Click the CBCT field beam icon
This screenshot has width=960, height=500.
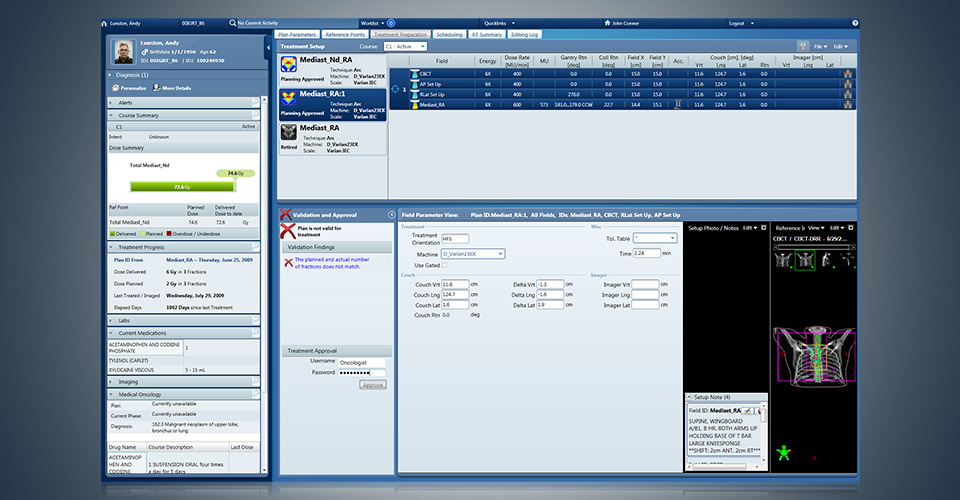pyautogui.click(x=414, y=74)
